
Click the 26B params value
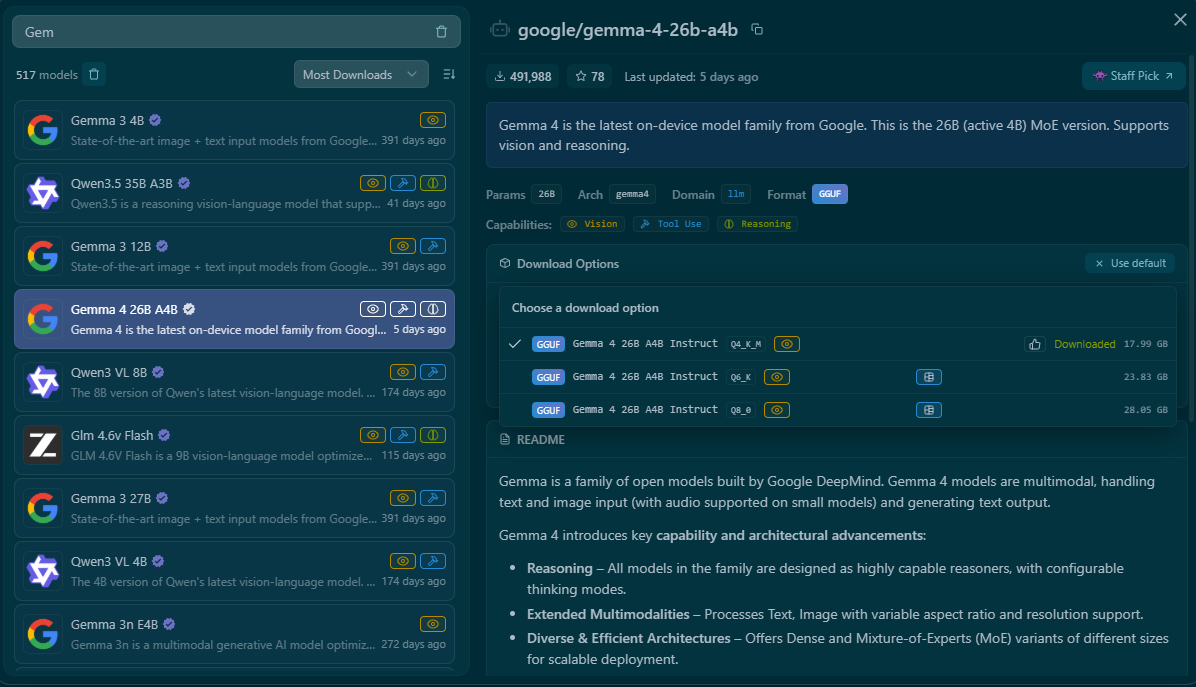(x=547, y=194)
